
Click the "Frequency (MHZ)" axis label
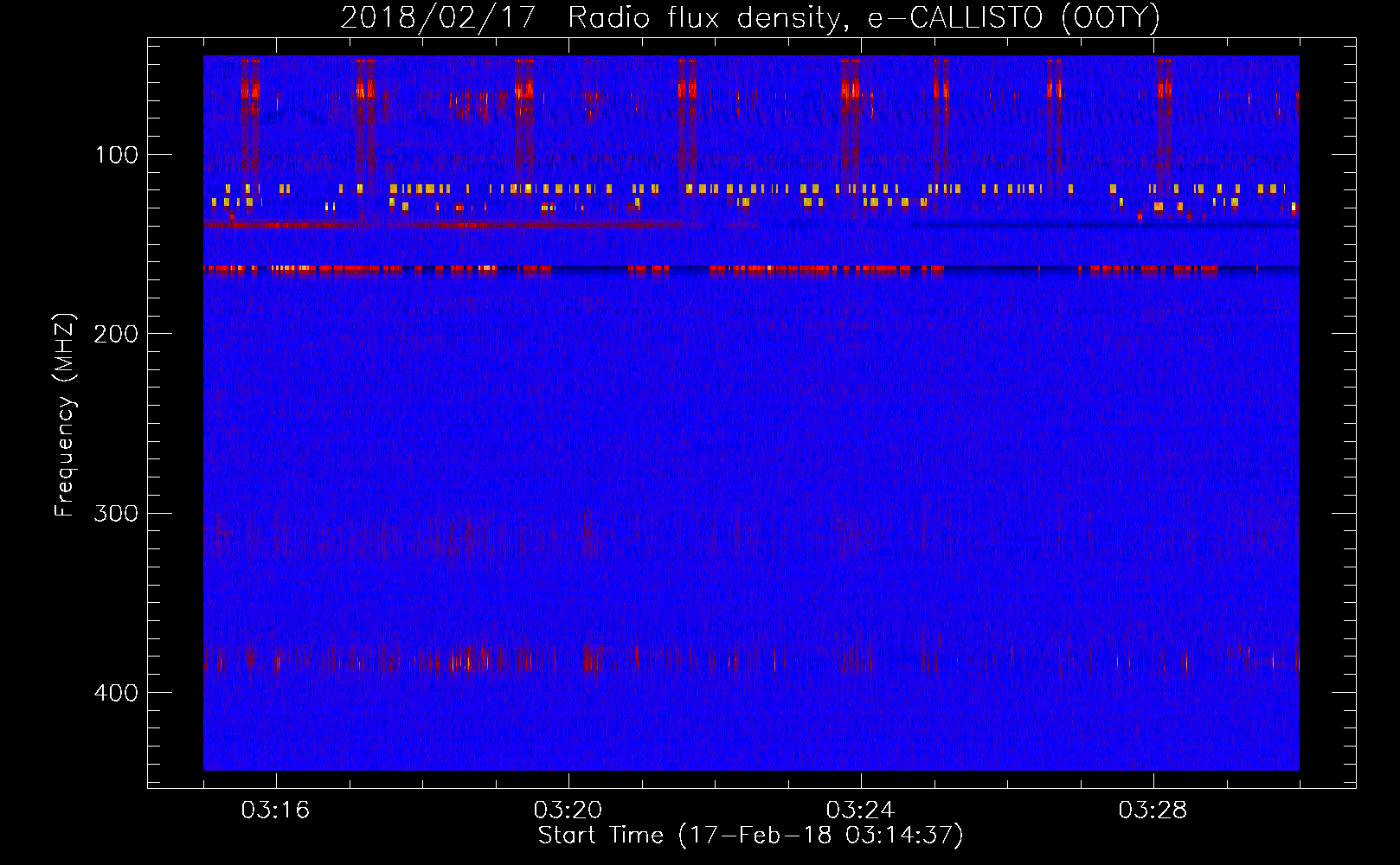tap(65, 414)
